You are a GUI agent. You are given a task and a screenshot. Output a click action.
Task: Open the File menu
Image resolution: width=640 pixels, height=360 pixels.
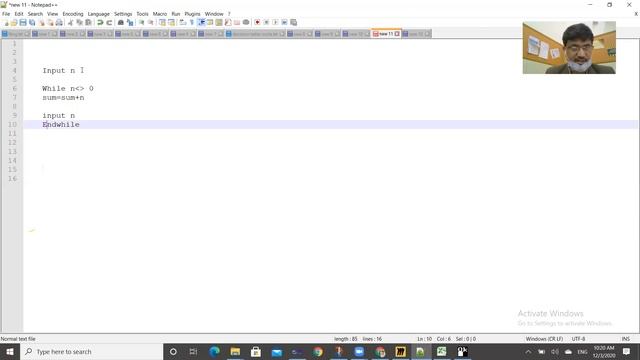[x=6, y=14]
